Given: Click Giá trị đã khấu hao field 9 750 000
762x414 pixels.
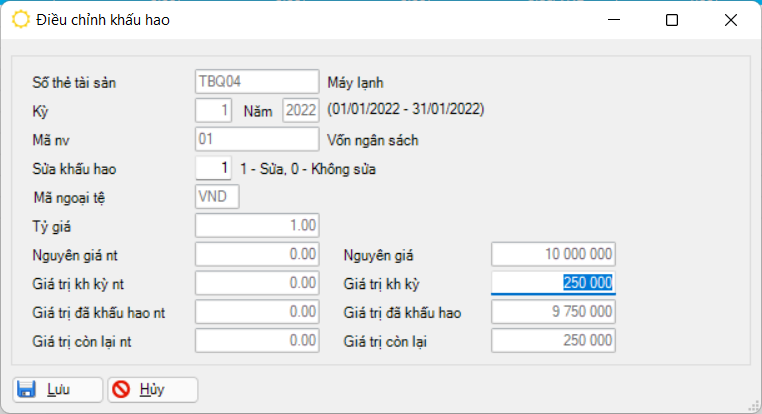Looking at the screenshot, I should click(553, 313).
